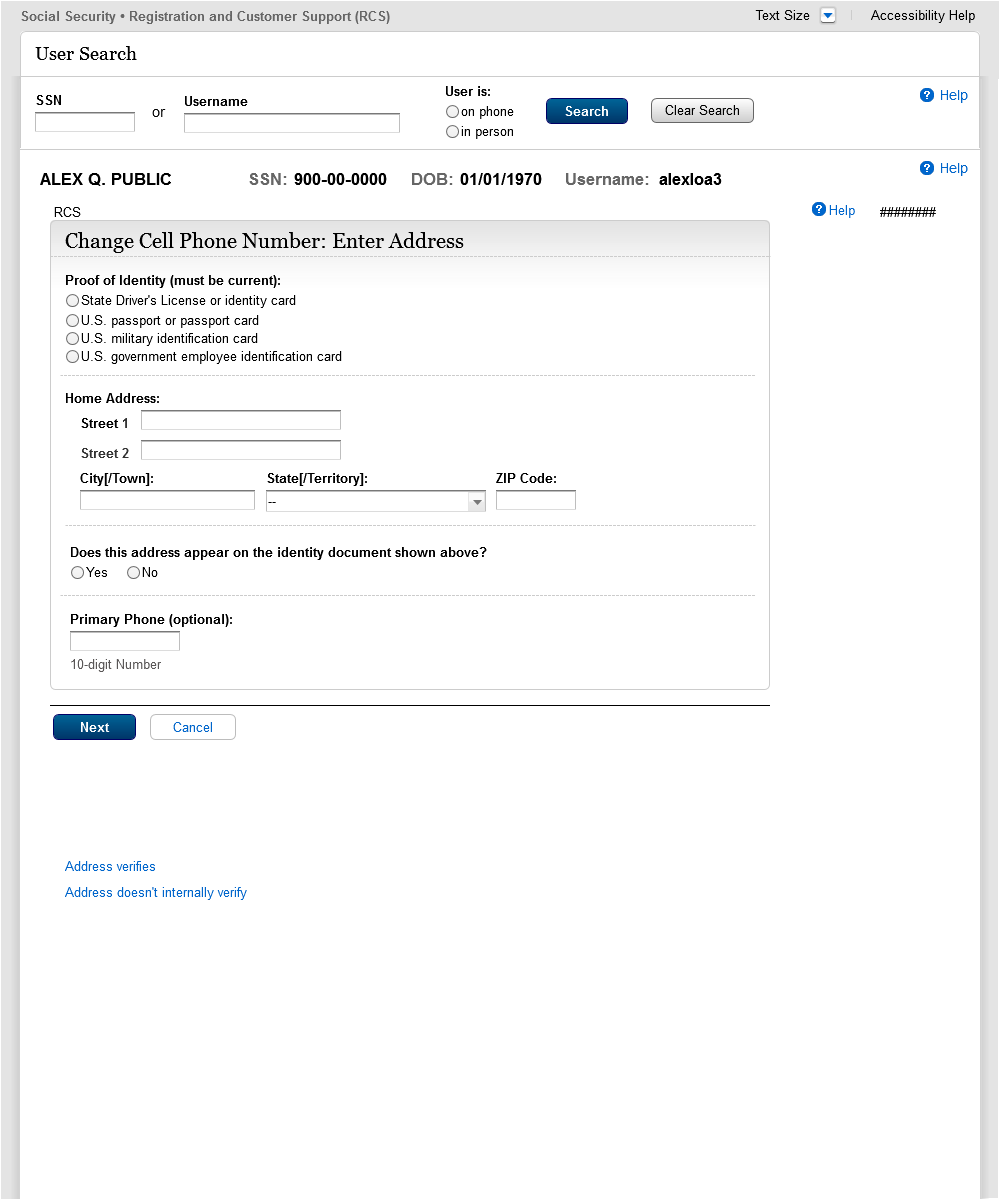1000x1200 pixels.
Task: Focus the Username search field
Action: tap(292, 123)
